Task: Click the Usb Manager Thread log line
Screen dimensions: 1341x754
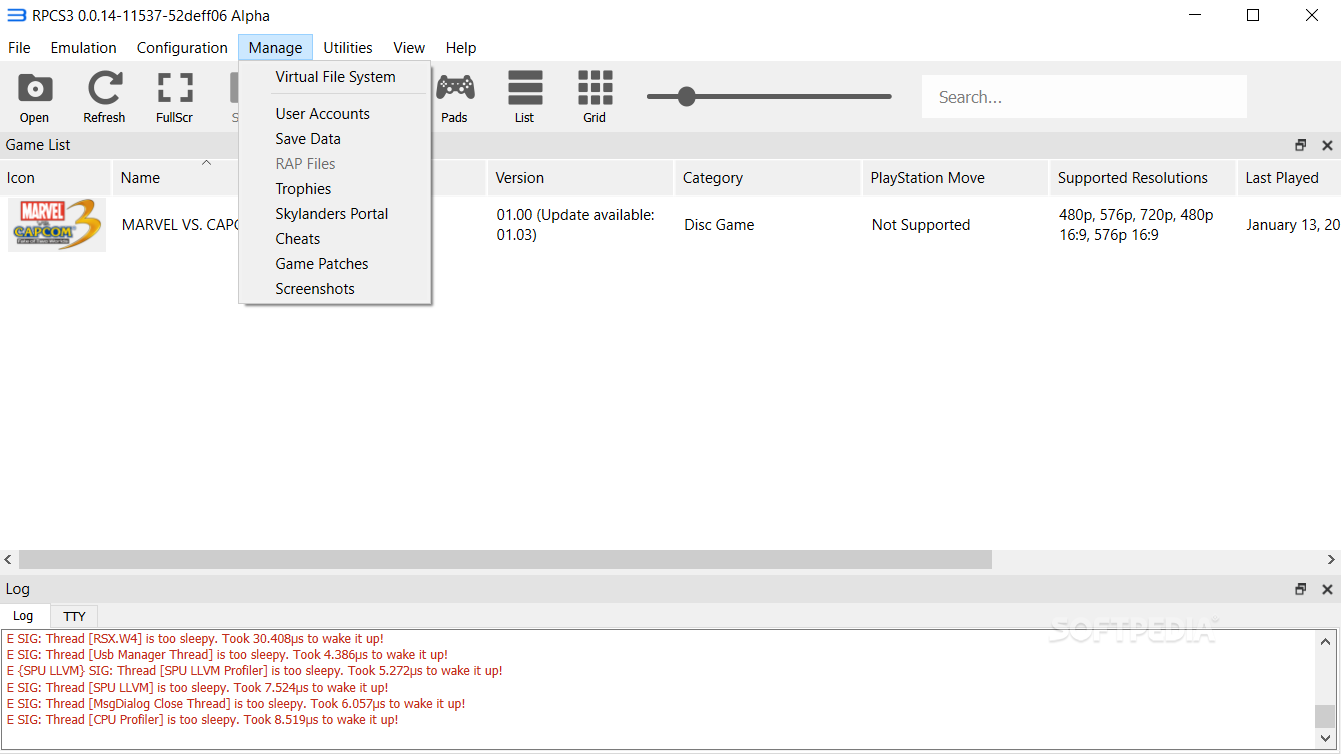Action: click(x=227, y=655)
